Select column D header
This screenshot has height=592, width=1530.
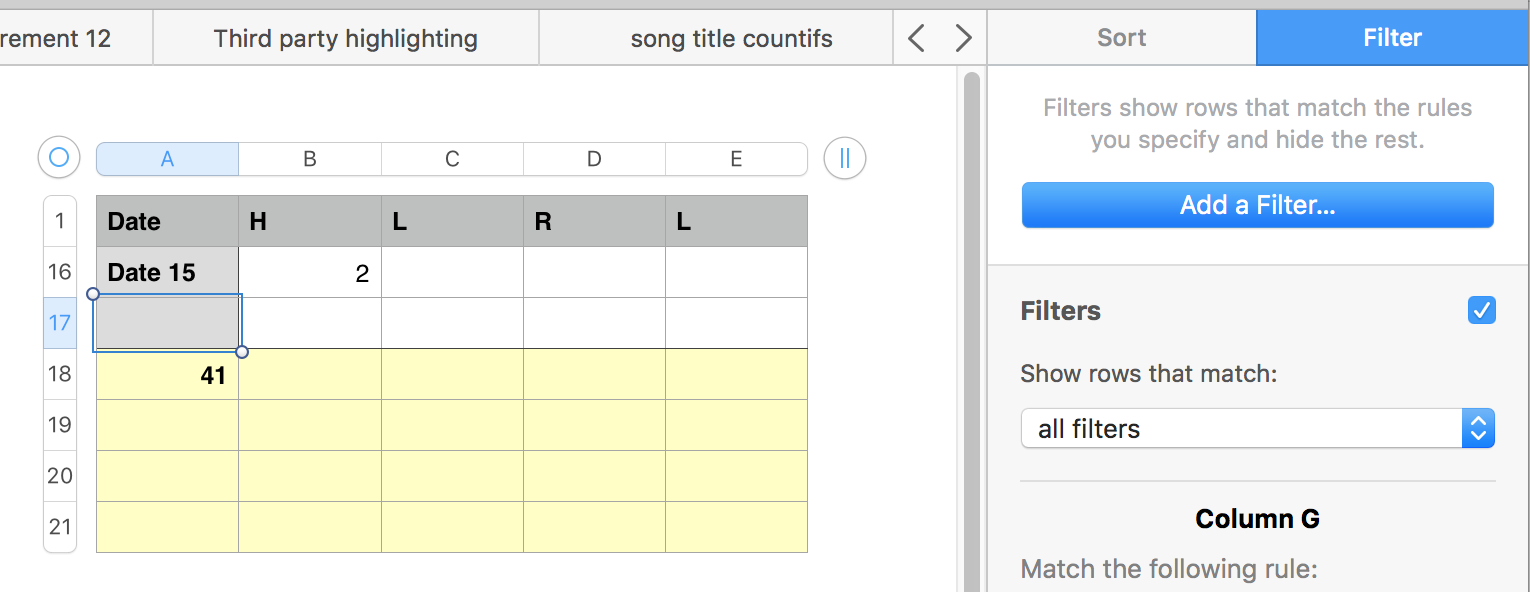click(594, 159)
